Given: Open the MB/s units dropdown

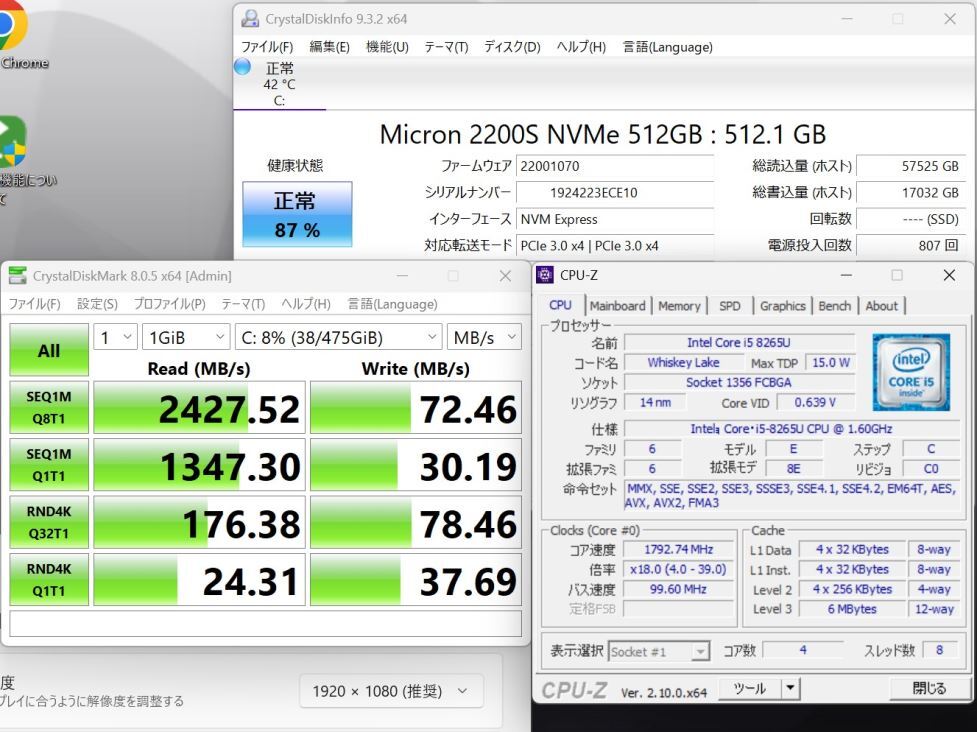Looking at the screenshot, I should click(x=485, y=337).
